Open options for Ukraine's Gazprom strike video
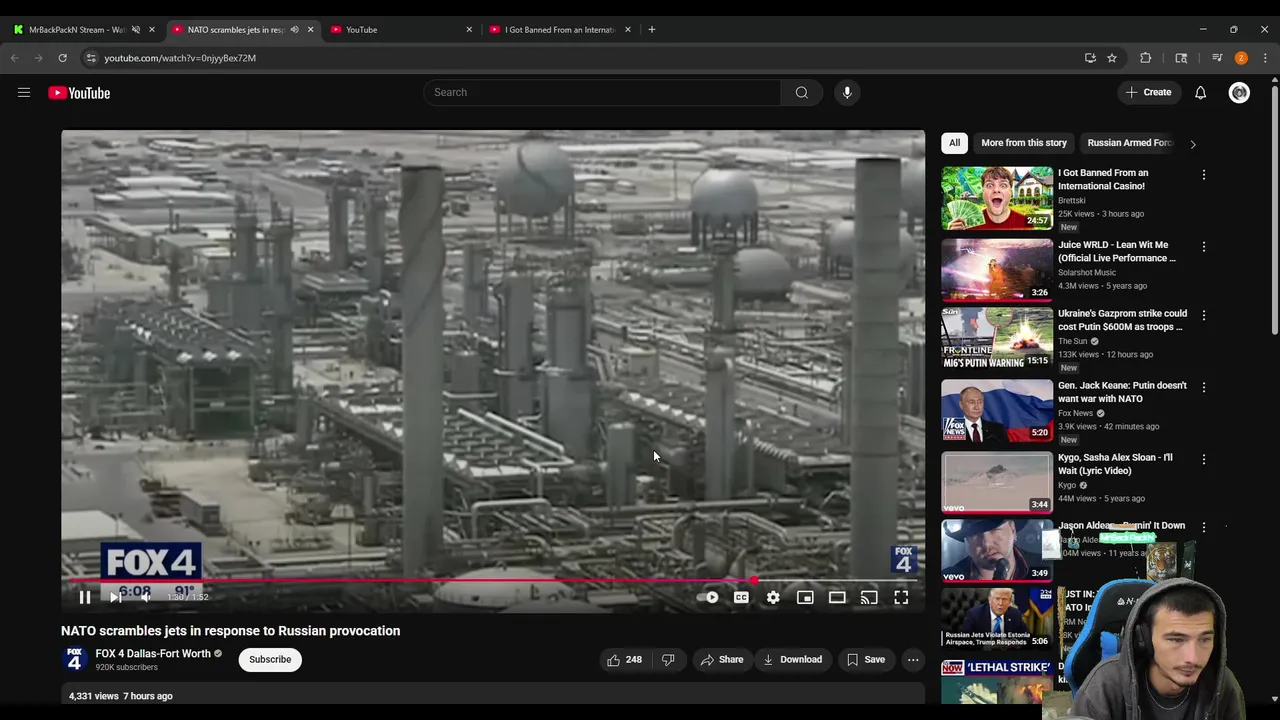1280x720 pixels. [1204, 316]
